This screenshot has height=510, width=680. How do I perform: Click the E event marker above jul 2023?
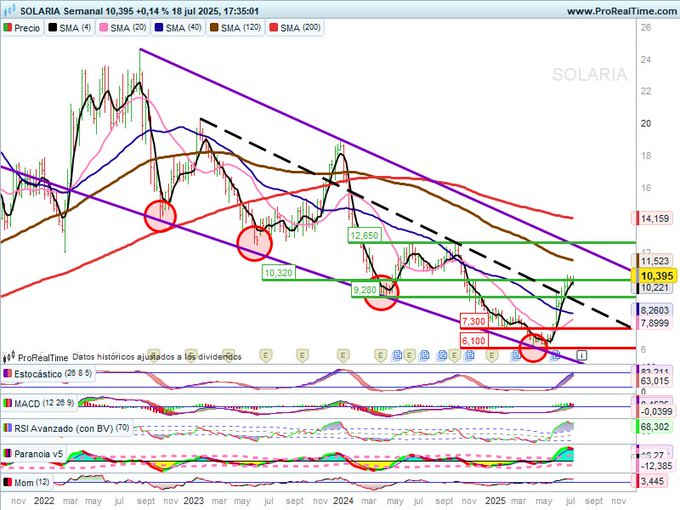(x=266, y=356)
